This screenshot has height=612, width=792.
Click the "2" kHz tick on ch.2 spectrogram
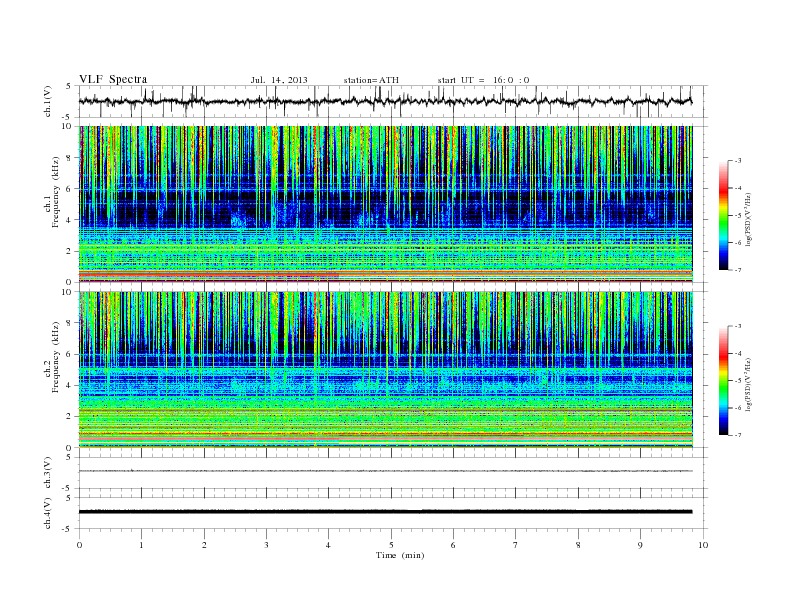pyautogui.click(x=69, y=417)
